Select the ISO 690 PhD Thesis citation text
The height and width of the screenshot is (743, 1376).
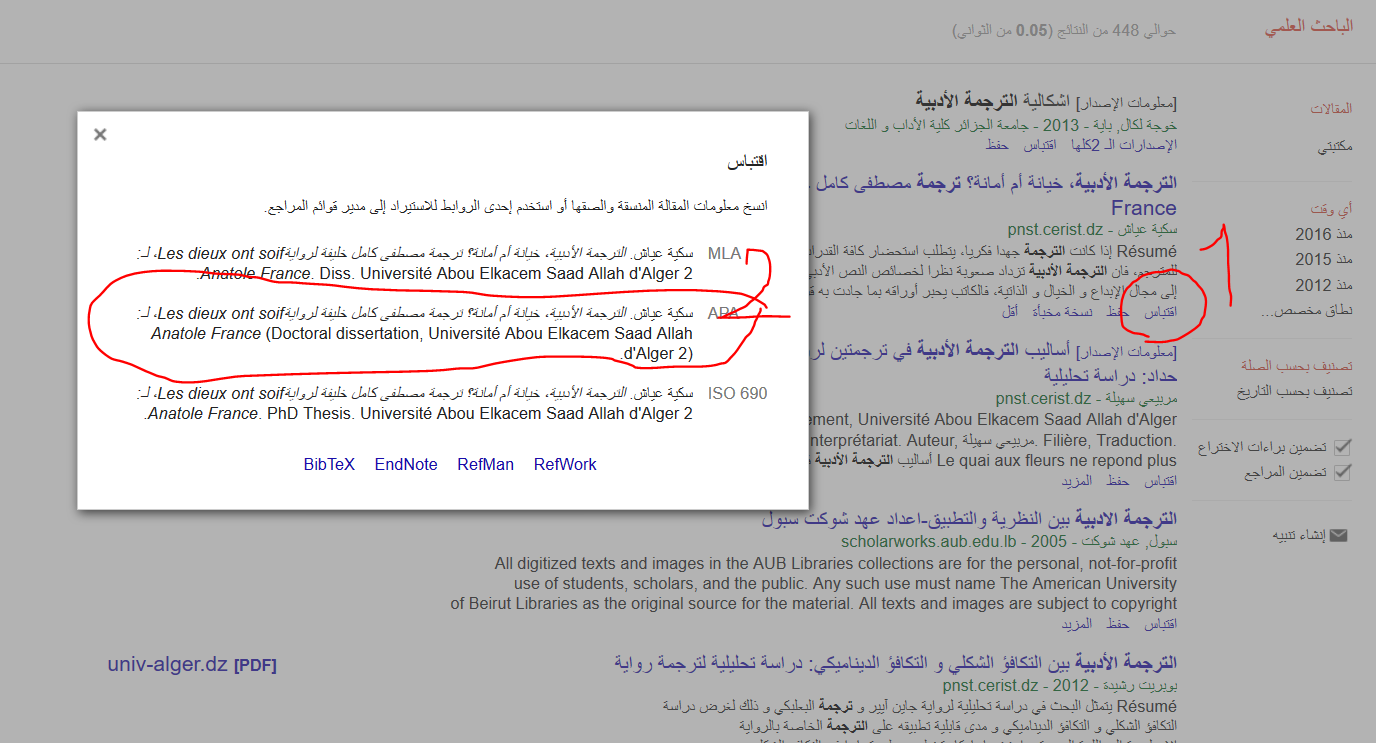click(x=415, y=403)
